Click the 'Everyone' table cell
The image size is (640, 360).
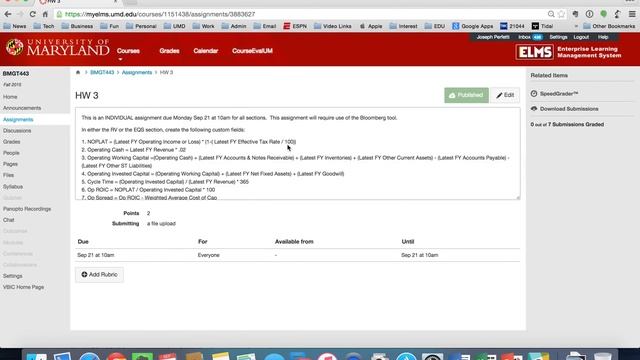(x=209, y=255)
